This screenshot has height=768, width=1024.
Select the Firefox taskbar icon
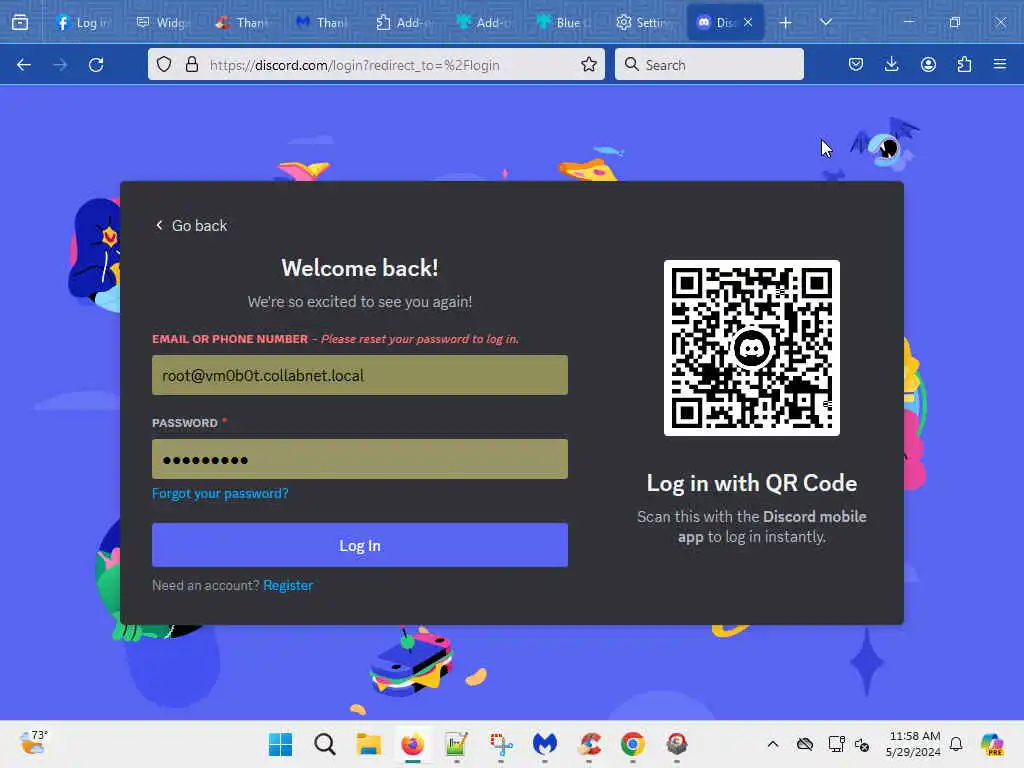pyautogui.click(x=413, y=744)
